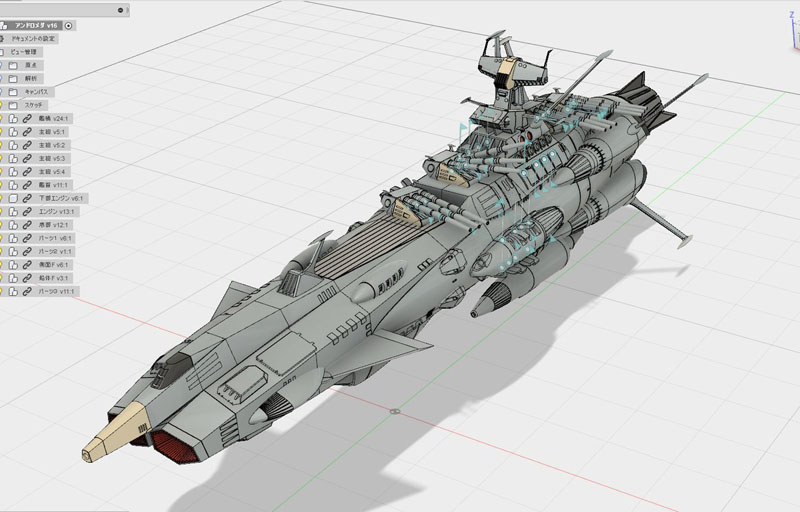Screen dimensions: 800x512
Task: Select the v12:1 component label
Action: click(x=53, y=225)
